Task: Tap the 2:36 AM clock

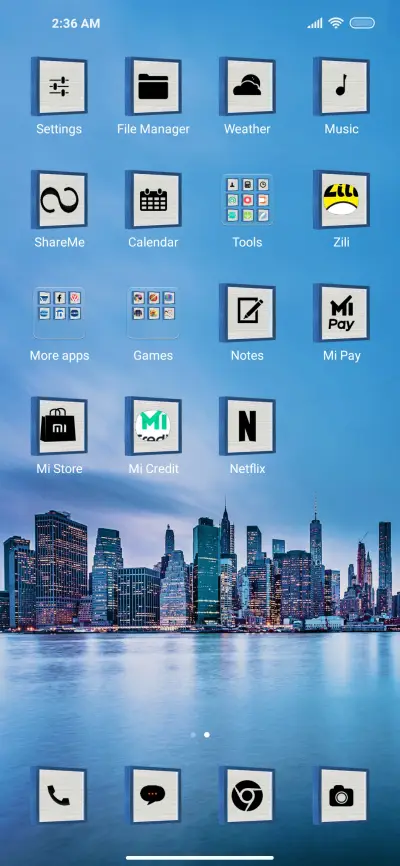Action: 76,23
